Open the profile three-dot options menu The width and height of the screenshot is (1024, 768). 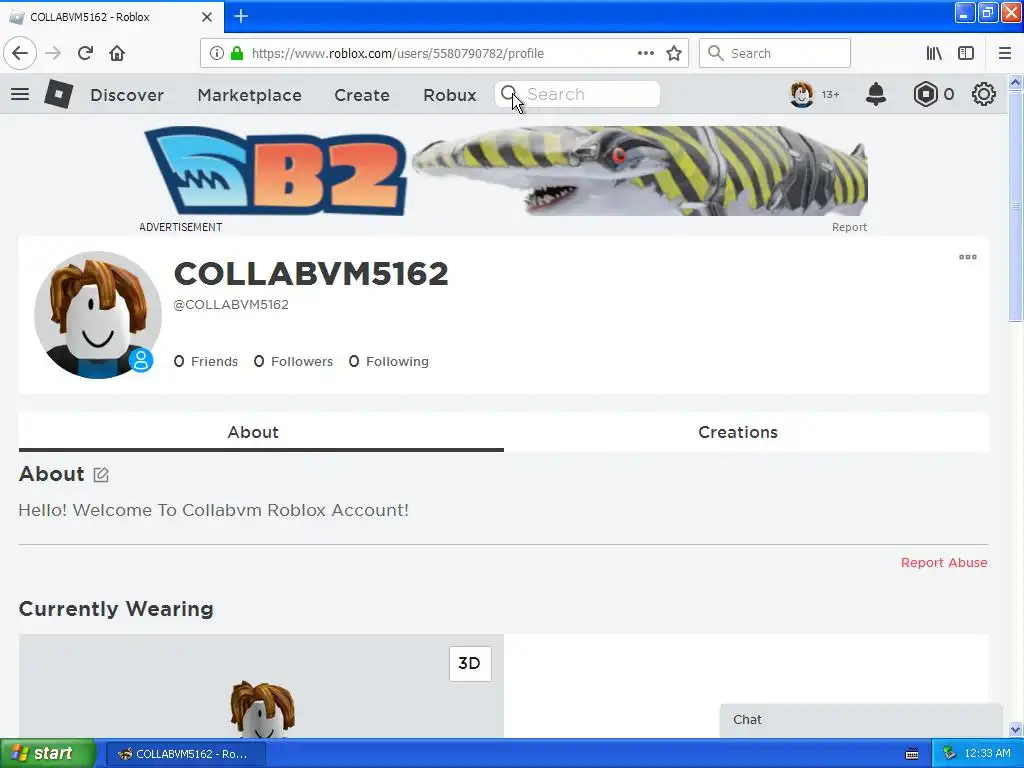click(967, 257)
